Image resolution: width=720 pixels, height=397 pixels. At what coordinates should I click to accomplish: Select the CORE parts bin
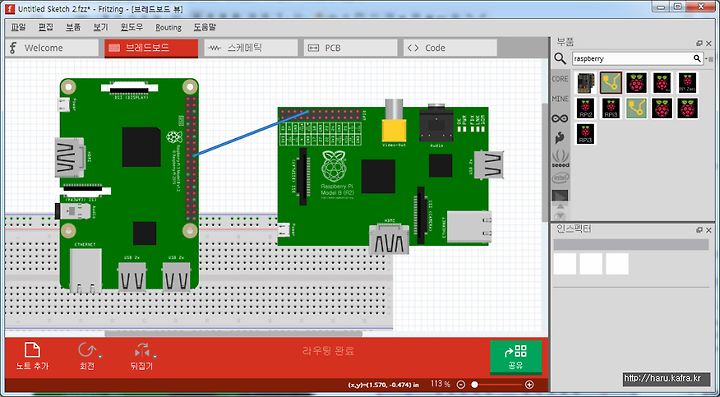coord(560,79)
